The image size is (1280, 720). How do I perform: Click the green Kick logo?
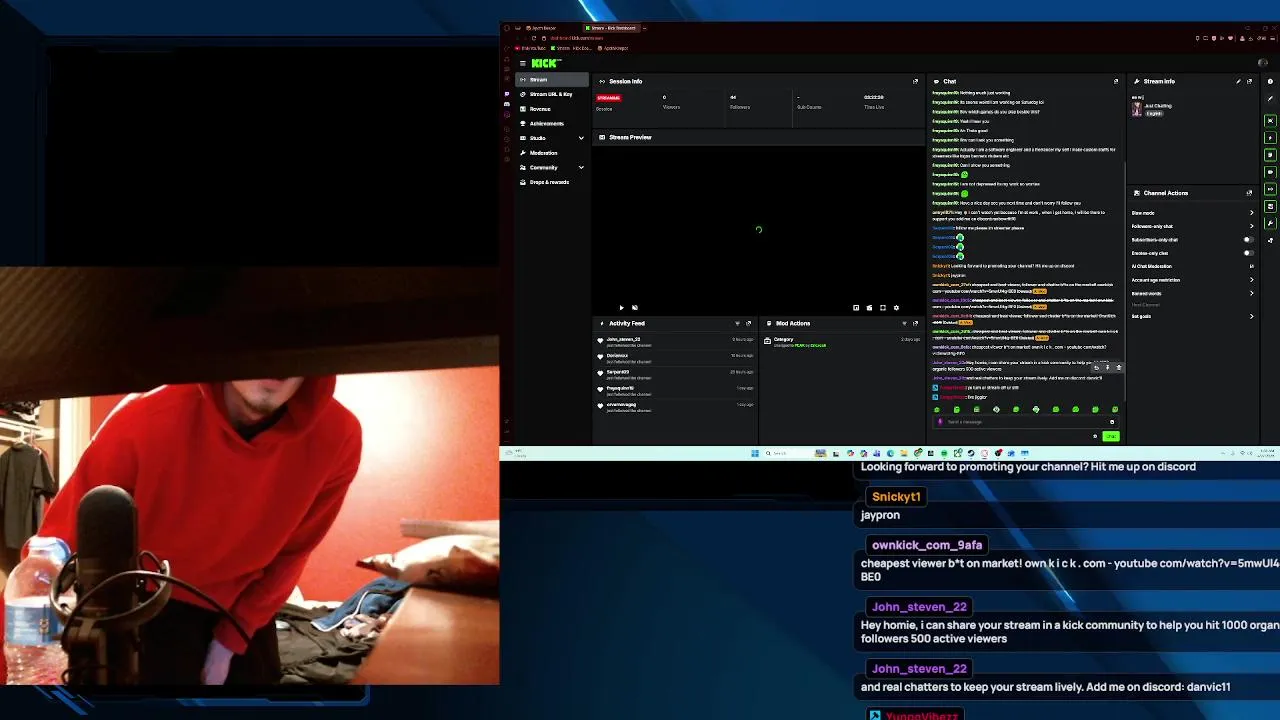pyautogui.click(x=546, y=63)
